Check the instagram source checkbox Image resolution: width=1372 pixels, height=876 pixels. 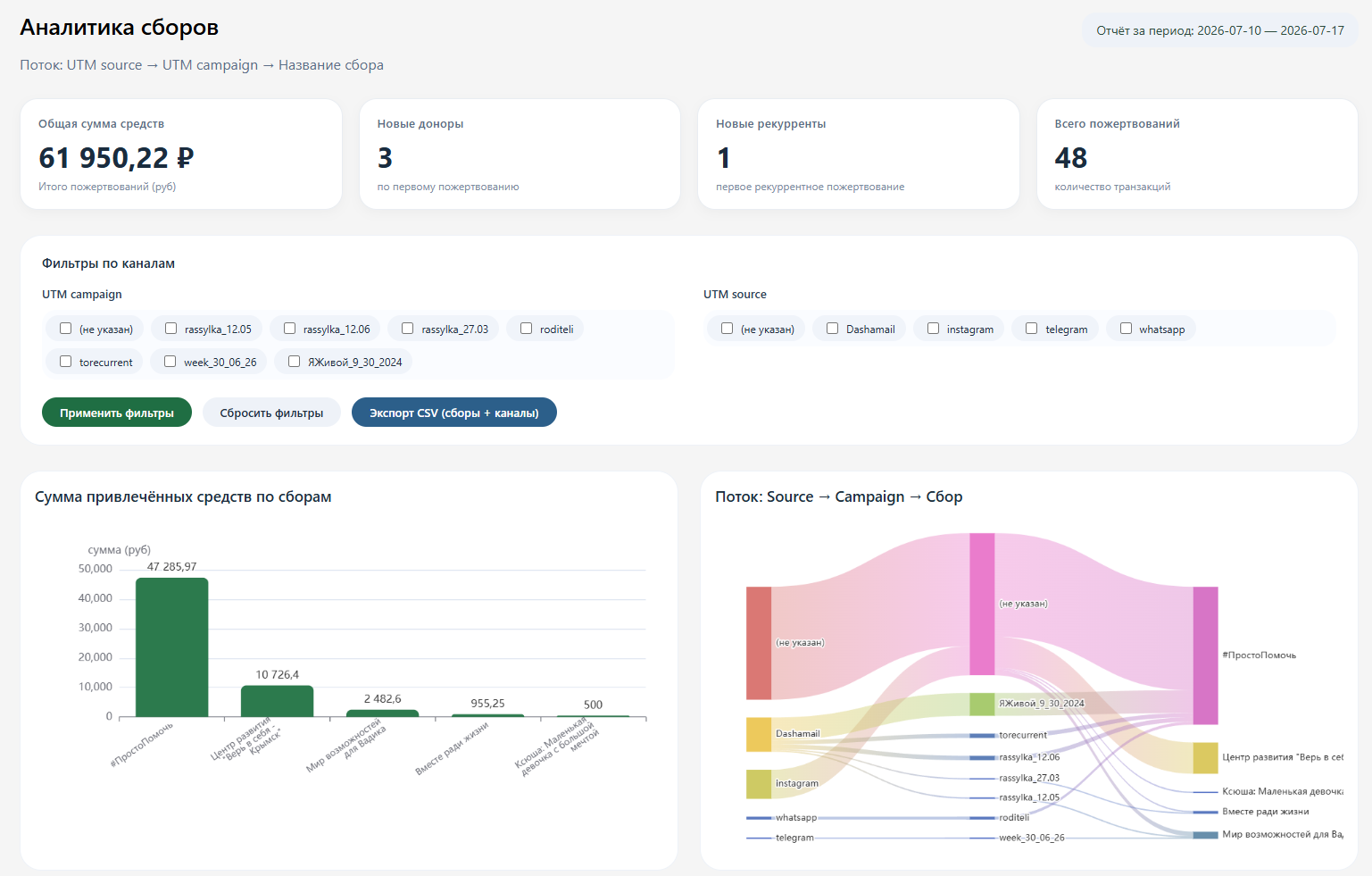[x=934, y=329]
